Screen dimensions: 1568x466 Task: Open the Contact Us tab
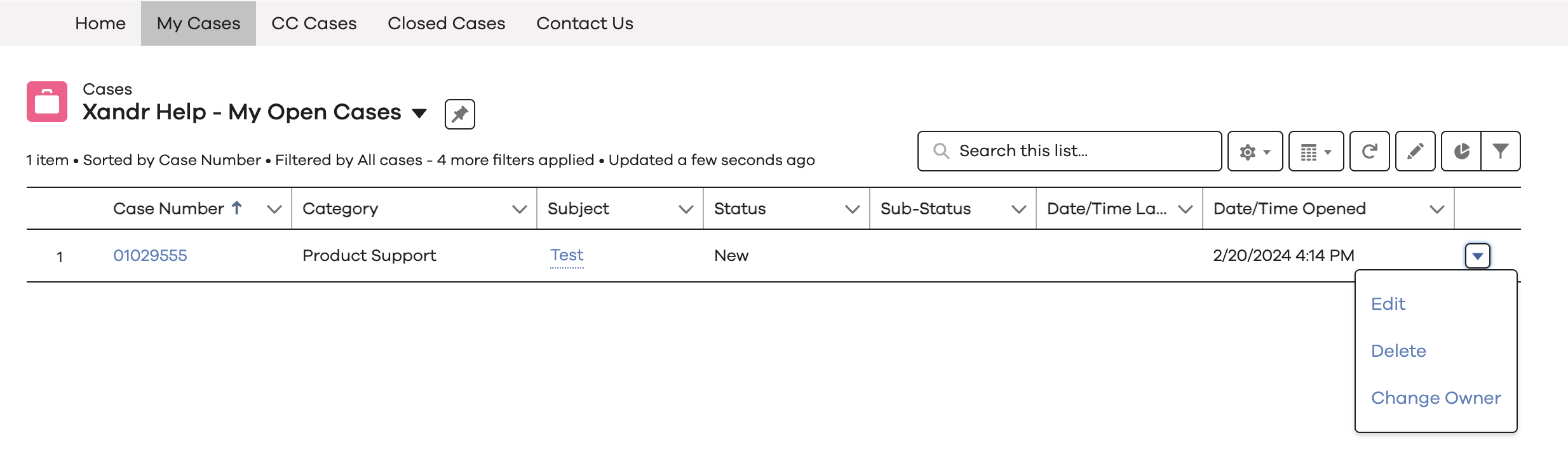(585, 23)
